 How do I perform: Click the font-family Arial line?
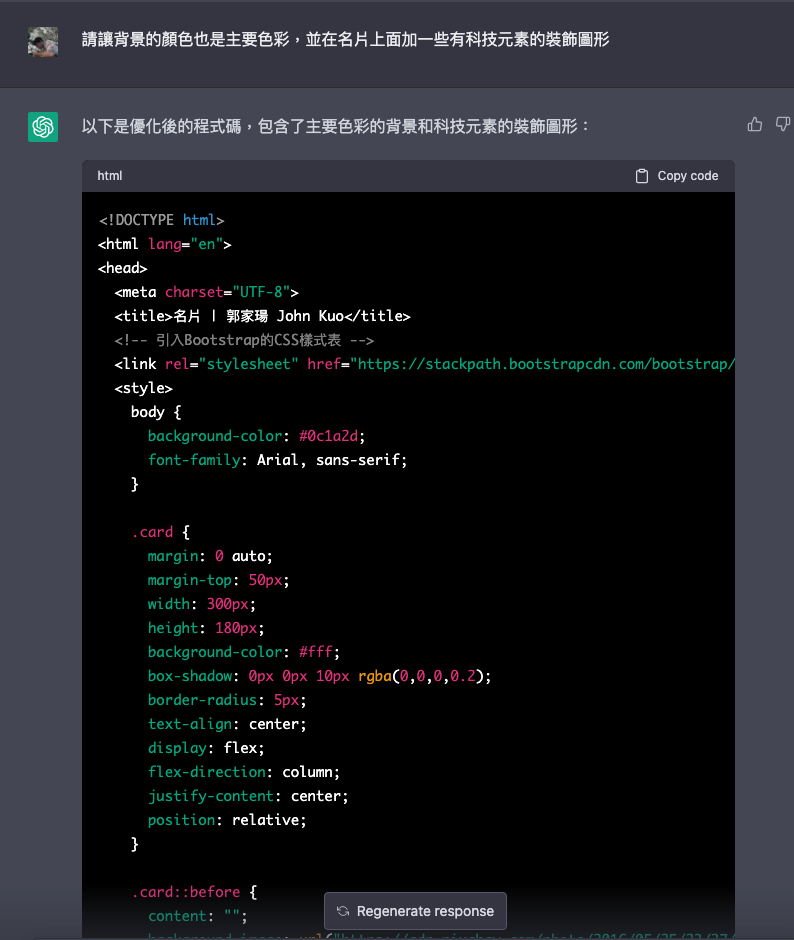(277, 460)
